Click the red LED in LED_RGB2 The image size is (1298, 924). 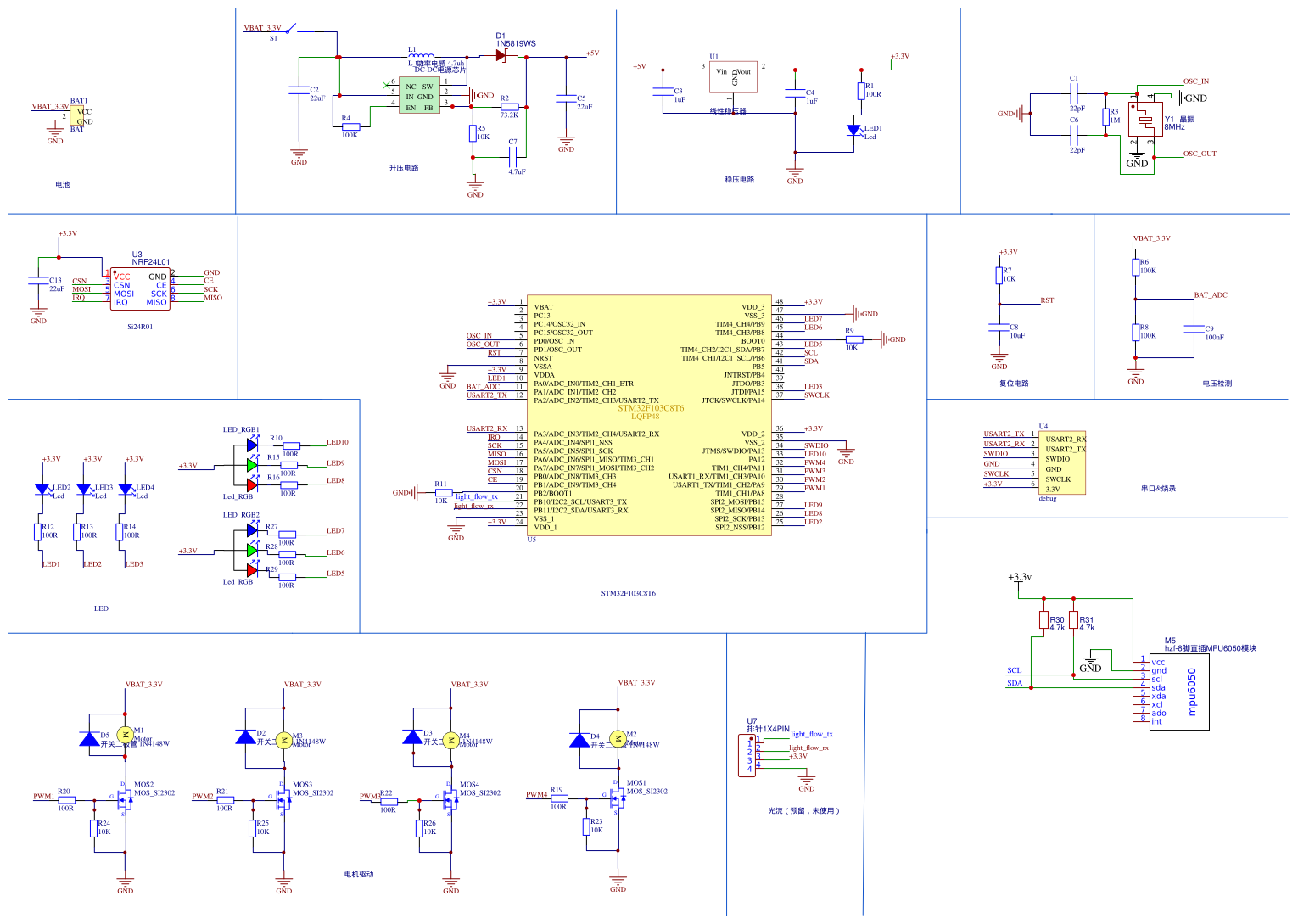click(252, 570)
